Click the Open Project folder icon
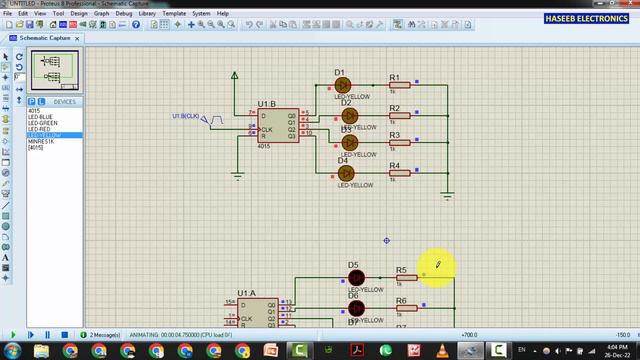The height and width of the screenshot is (360, 640). [19, 25]
